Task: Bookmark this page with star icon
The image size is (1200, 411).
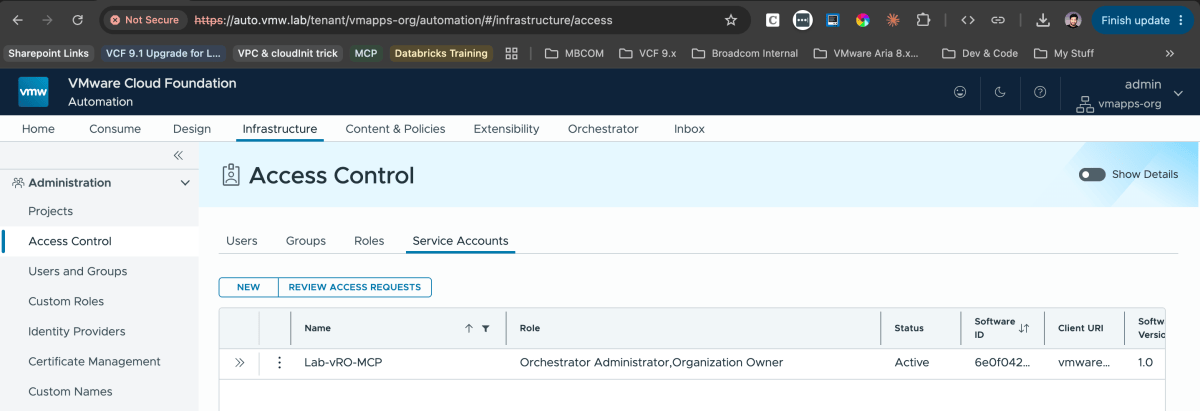Action: 731,20
